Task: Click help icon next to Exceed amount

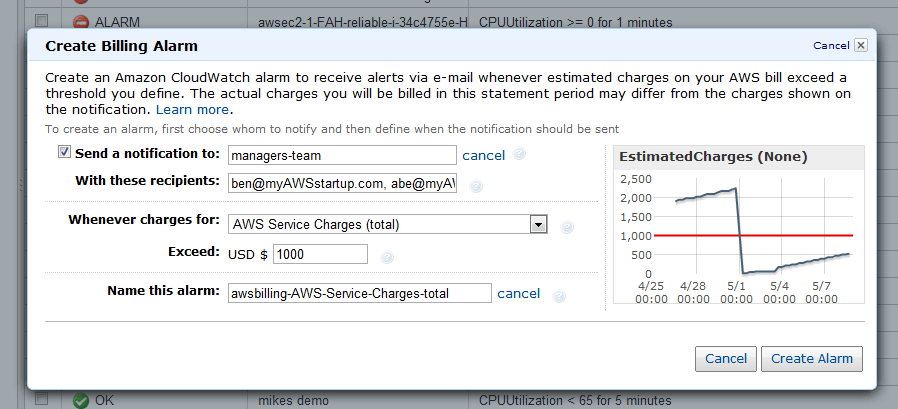Action: pos(387,257)
